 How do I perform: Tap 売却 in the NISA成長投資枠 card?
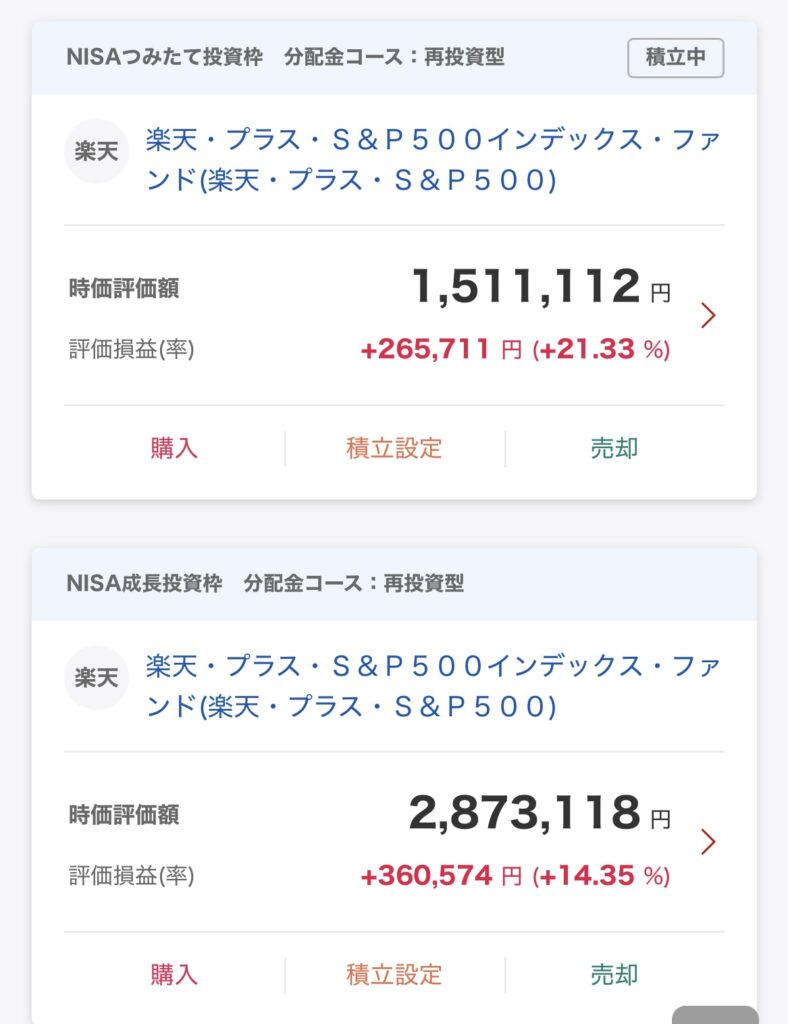point(614,974)
